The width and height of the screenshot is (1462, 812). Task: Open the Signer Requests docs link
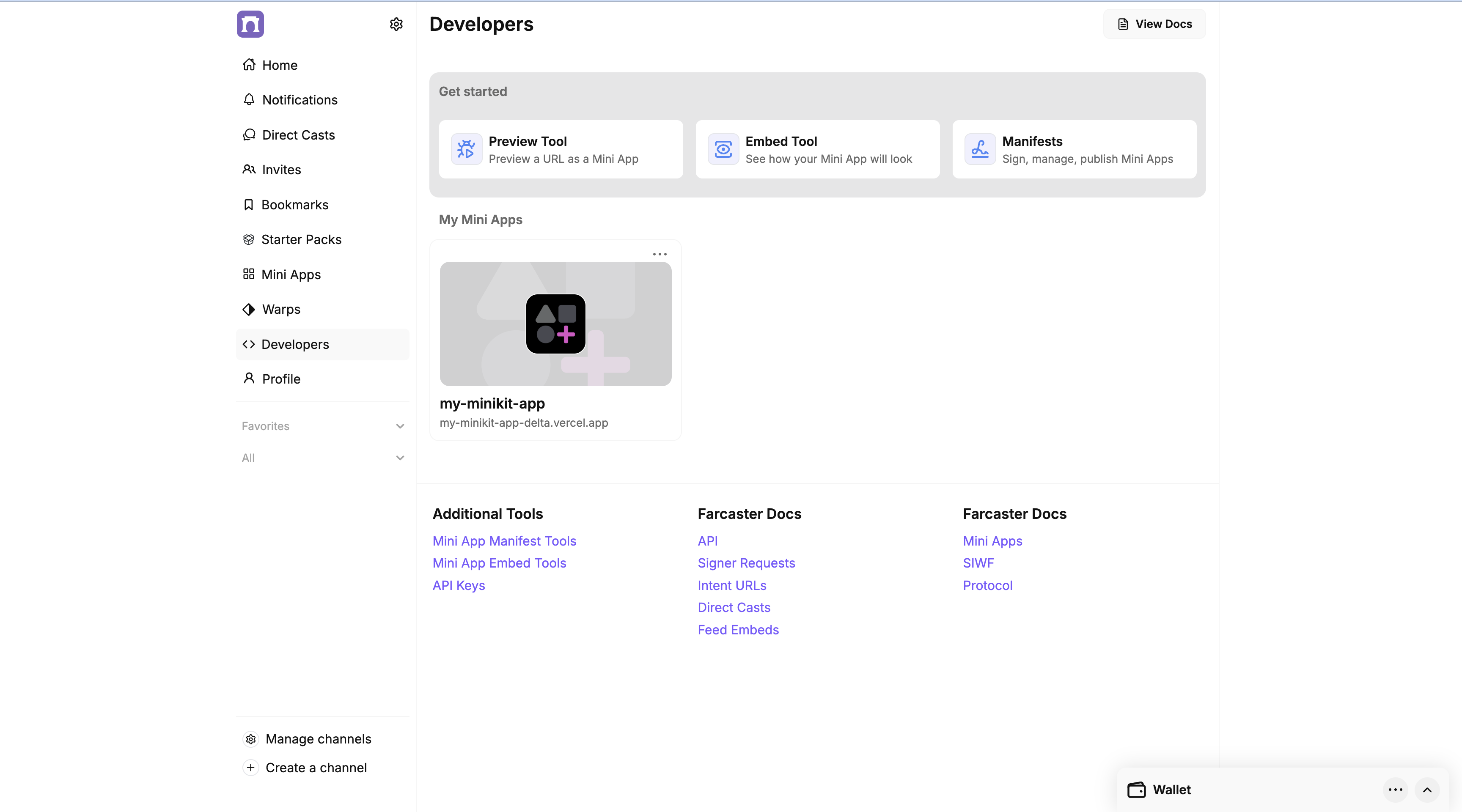pyautogui.click(x=746, y=563)
